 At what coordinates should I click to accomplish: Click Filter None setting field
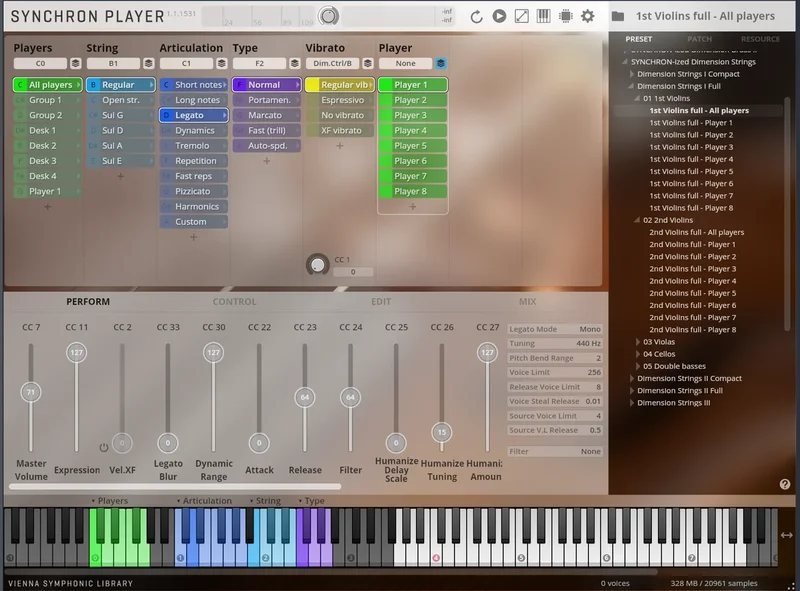pyautogui.click(x=555, y=451)
